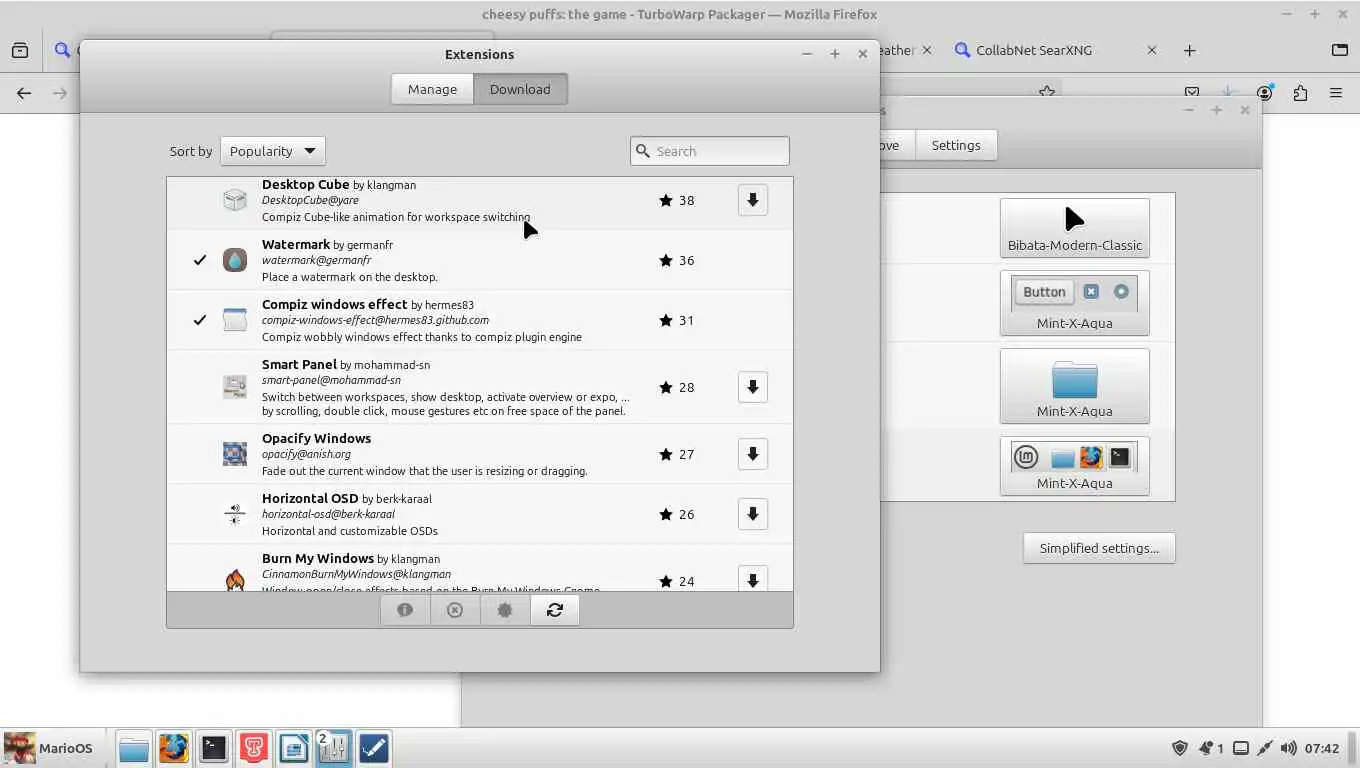Download the Burn My Windows extension
Image resolution: width=1360 pixels, height=768 pixels.
click(753, 579)
